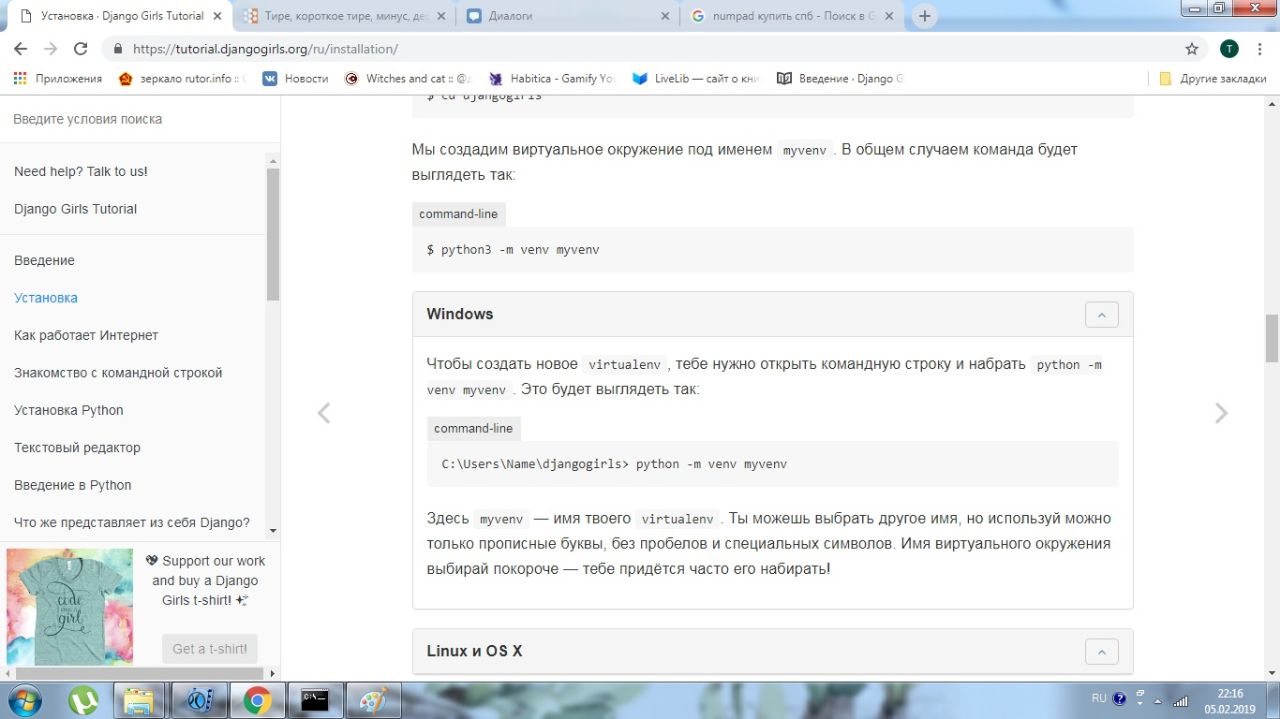Screen dimensions: 1280x719
Task: Switch to the Диалоги tab
Action: pos(568,16)
